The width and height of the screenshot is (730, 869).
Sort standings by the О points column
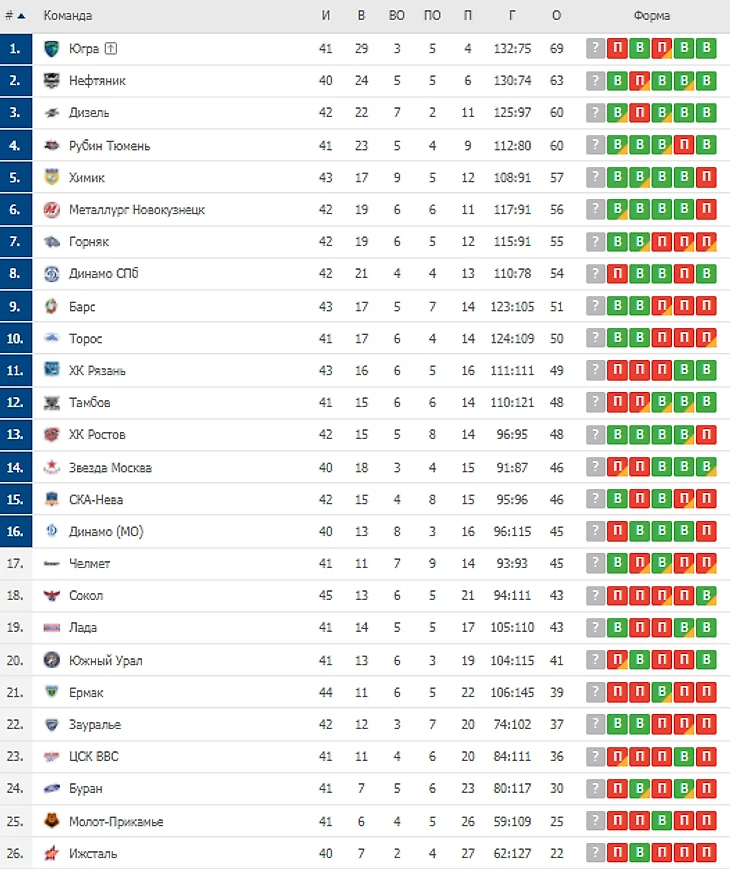click(557, 16)
